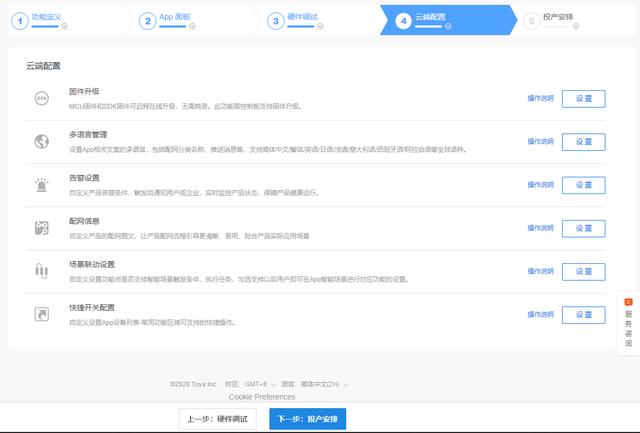Screen dimensions: 640x433
Task: Click the 场景联动设置 title text
Action: pyautogui.click(x=92, y=264)
